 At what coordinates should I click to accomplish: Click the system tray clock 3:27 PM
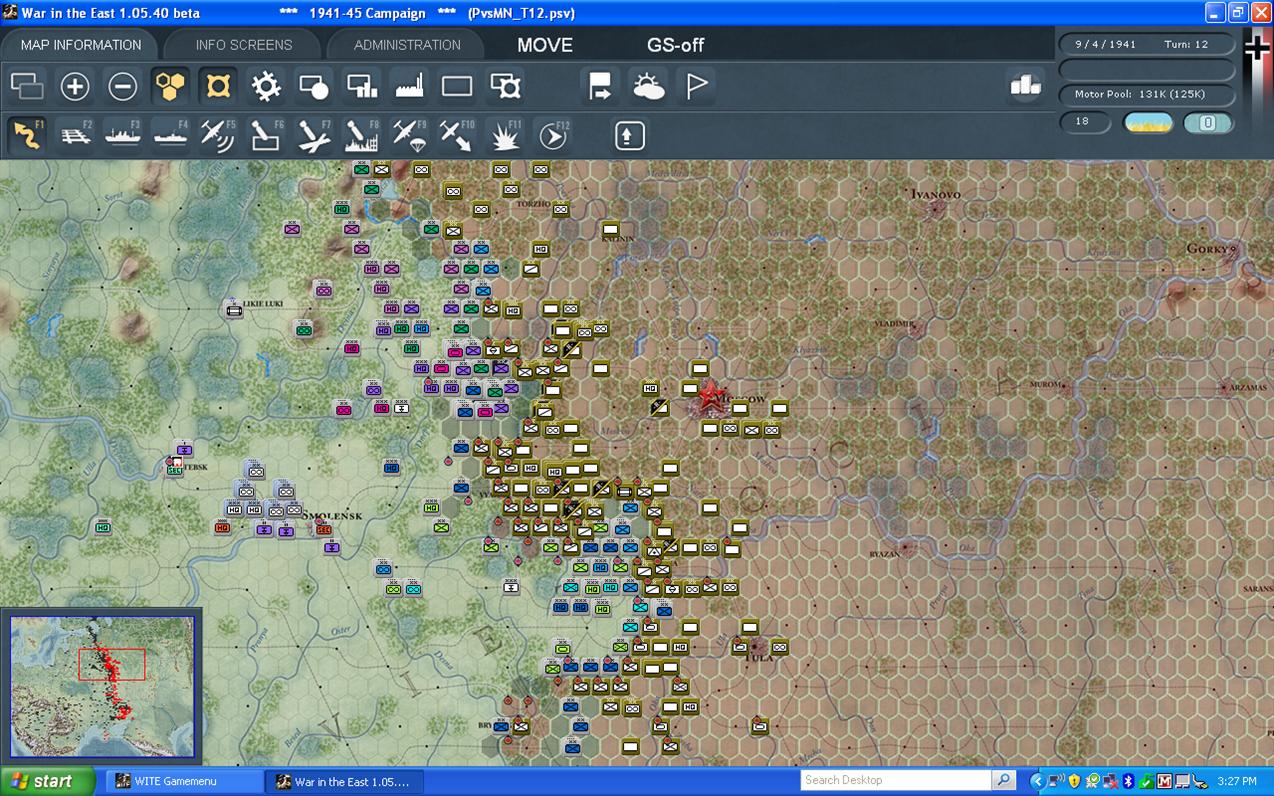[x=1236, y=781]
